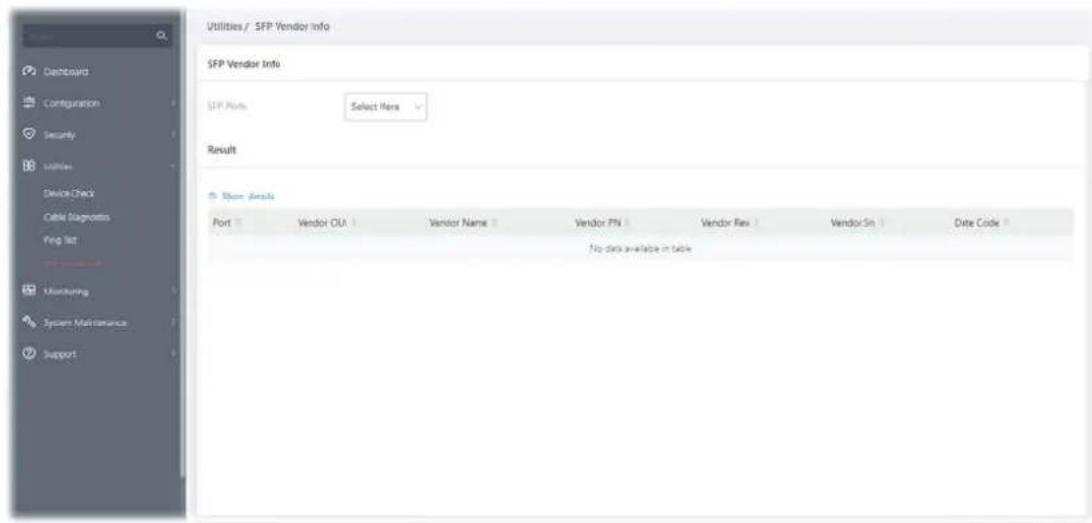This screenshot has height=523, width=1092.
Task: Click the SFP Ports field label
Action: [228, 107]
